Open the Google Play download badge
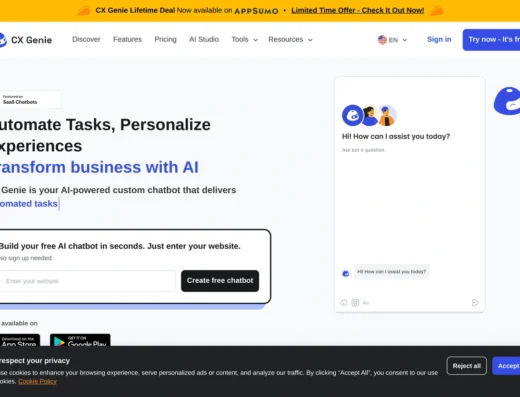 pos(80,340)
